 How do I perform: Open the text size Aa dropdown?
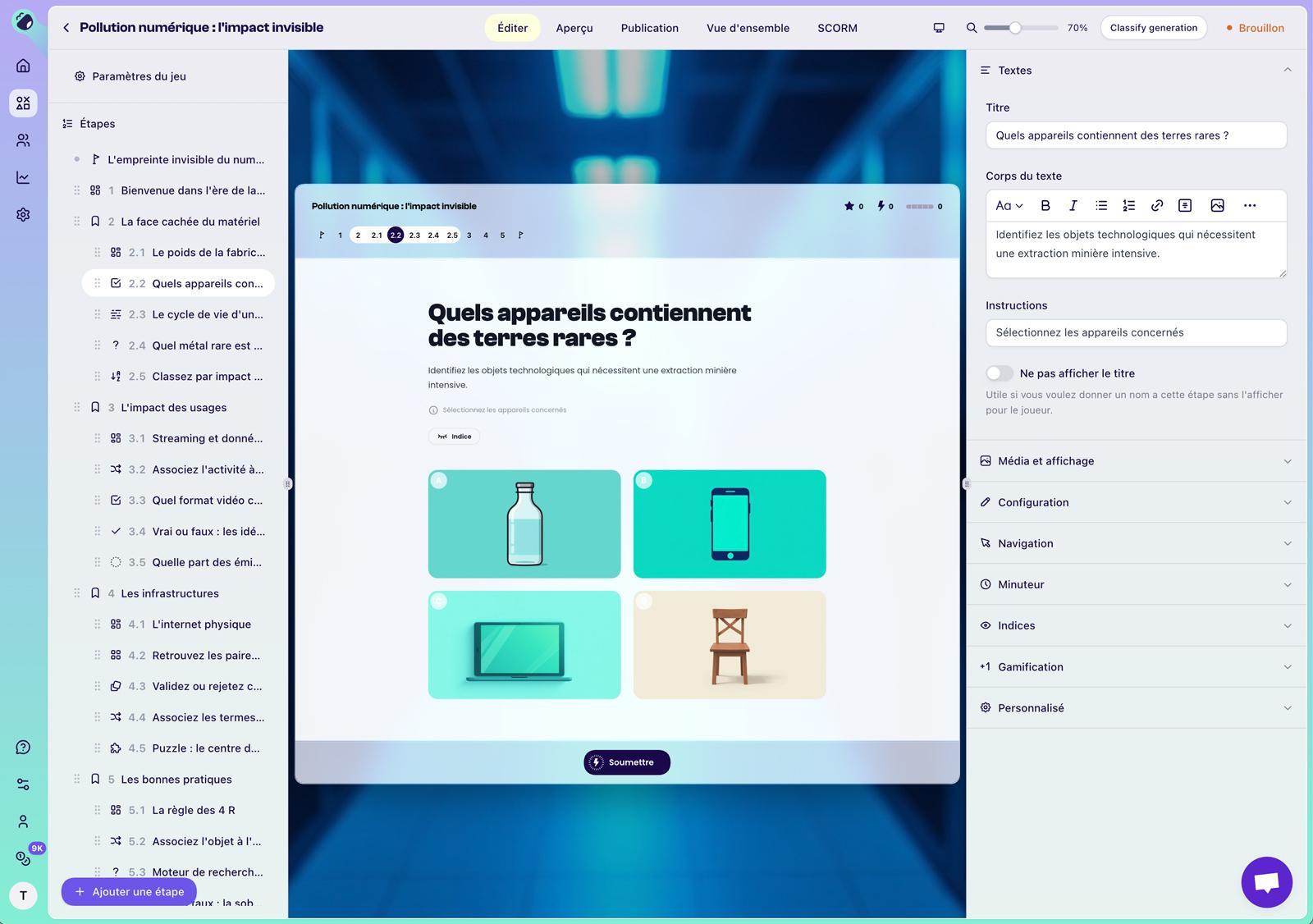tap(1009, 206)
